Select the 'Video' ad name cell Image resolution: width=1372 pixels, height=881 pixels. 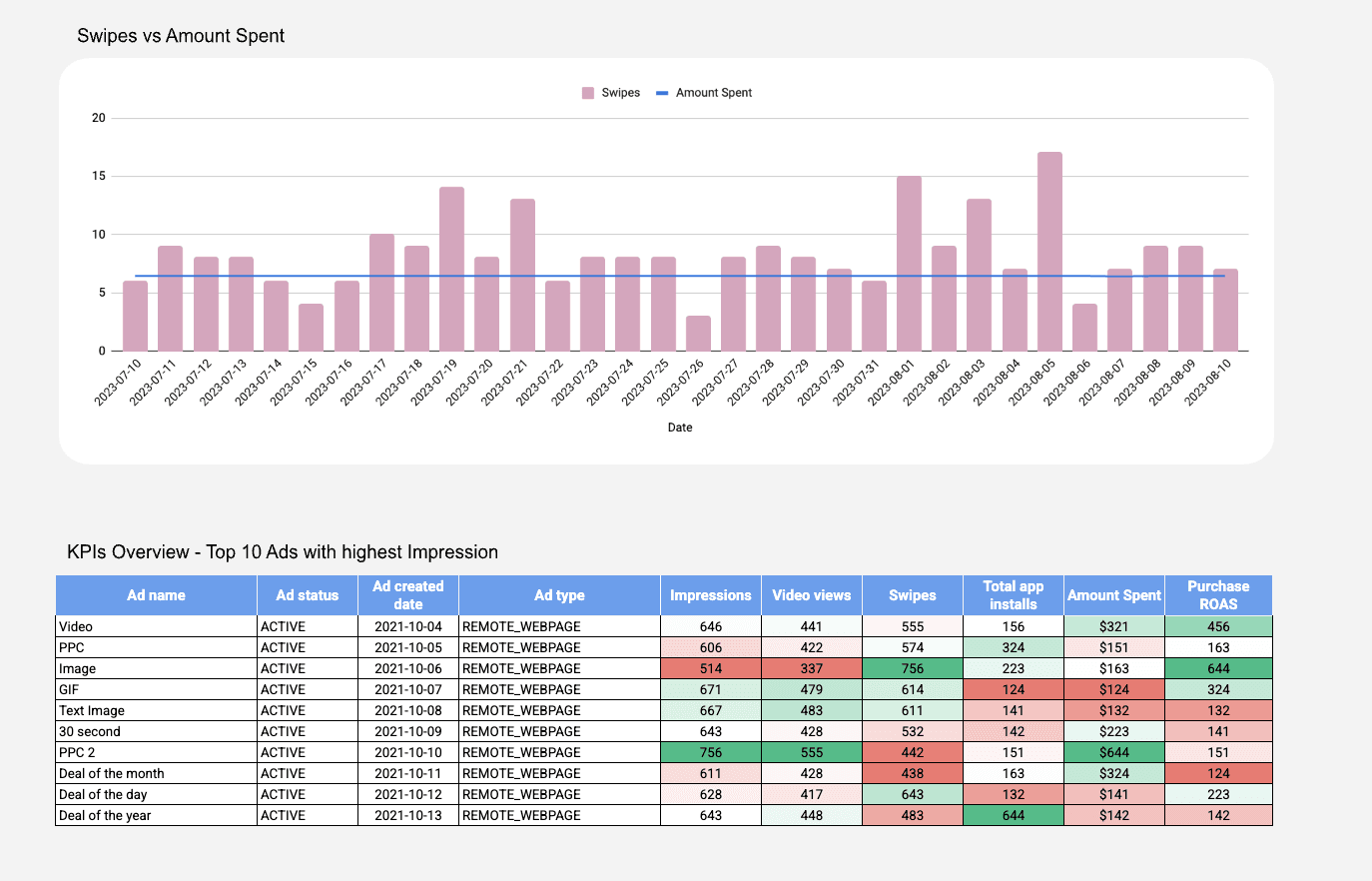pyautogui.click(x=156, y=627)
